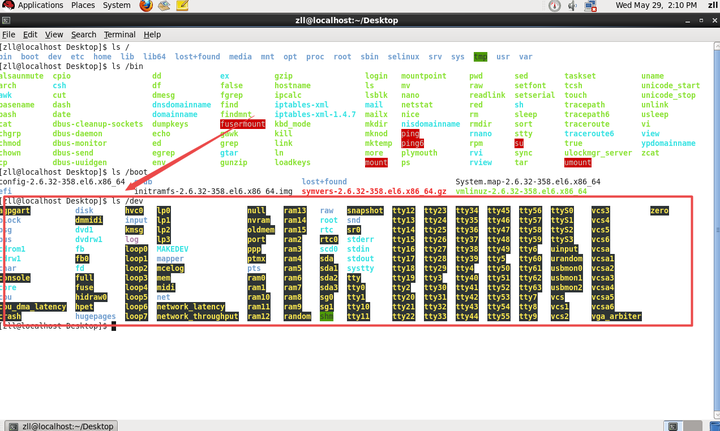Click the round notification icon beside volume

(553, 6)
